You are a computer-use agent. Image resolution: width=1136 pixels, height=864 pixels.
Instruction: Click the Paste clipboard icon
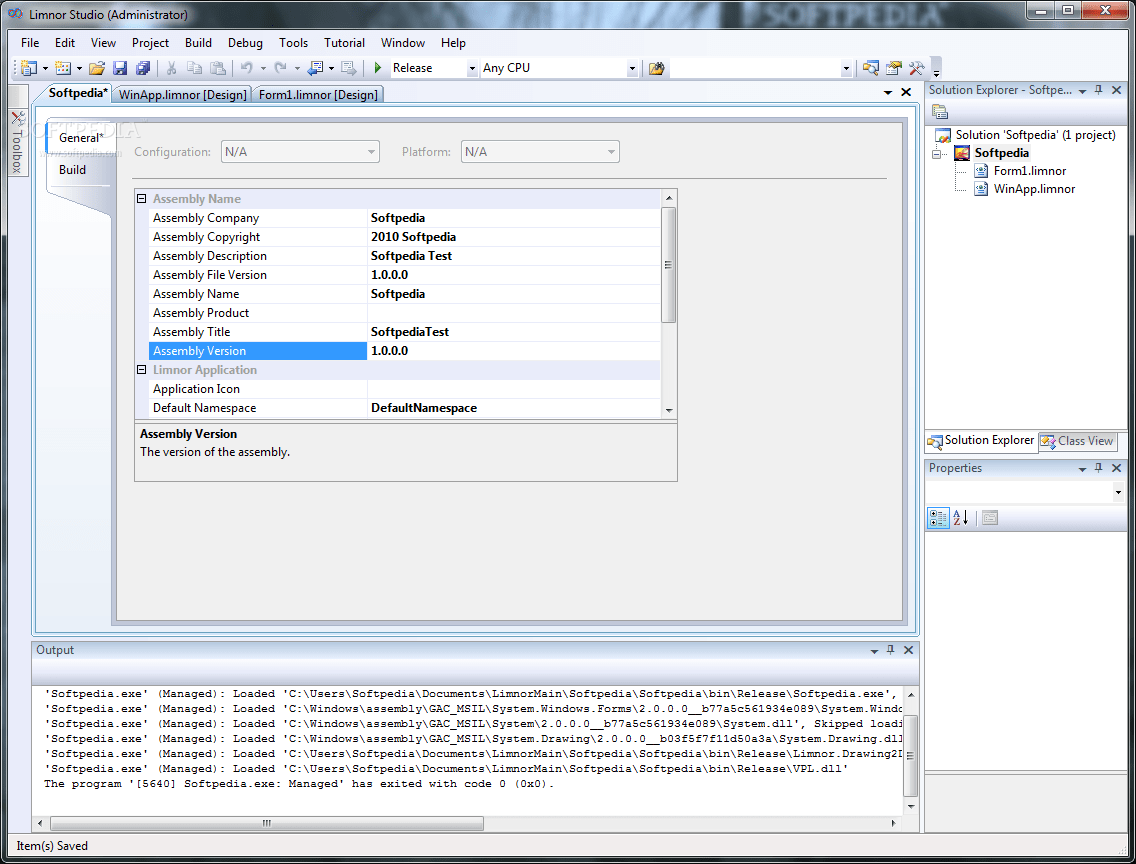click(x=217, y=68)
